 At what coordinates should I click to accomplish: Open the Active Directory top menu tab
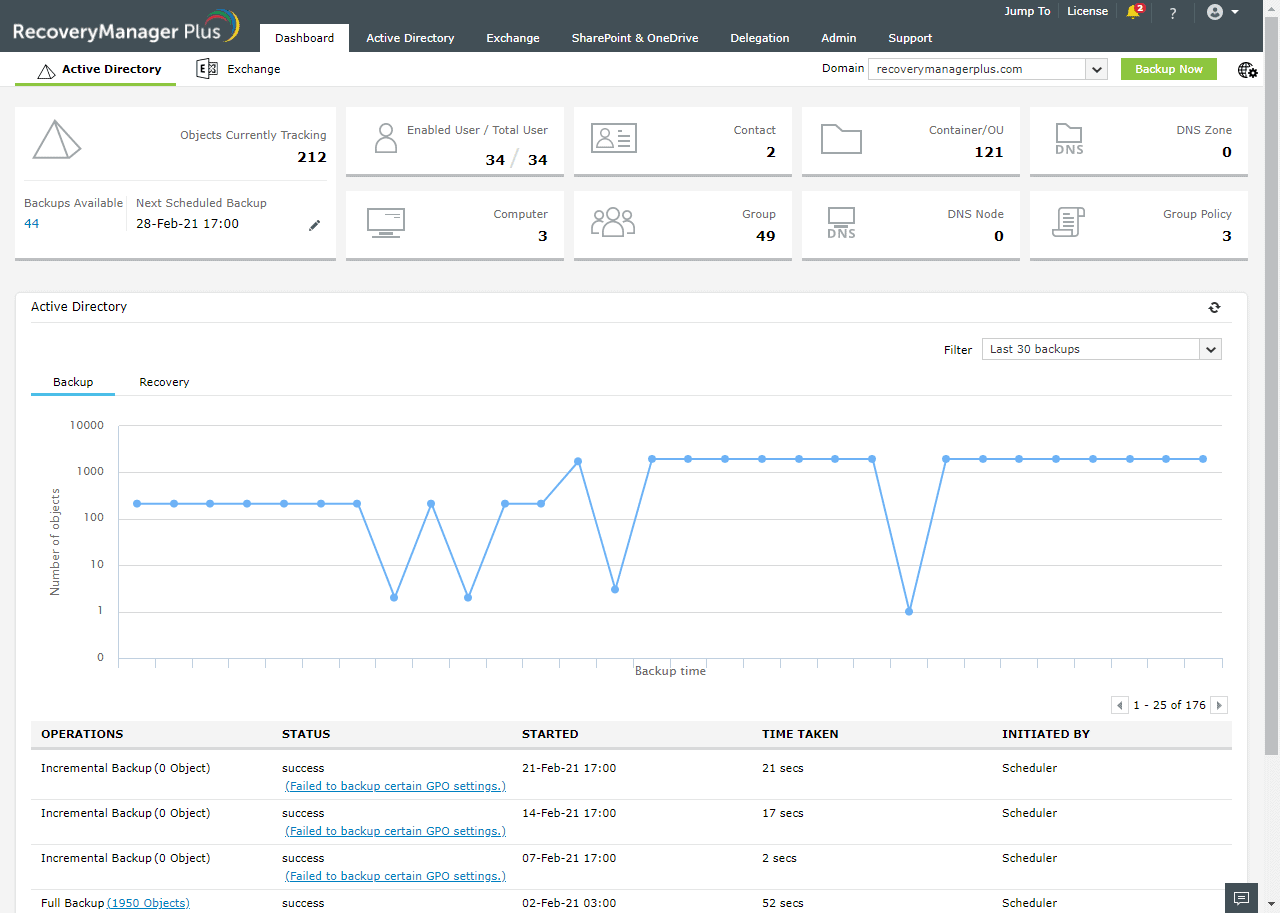click(410, 38)
